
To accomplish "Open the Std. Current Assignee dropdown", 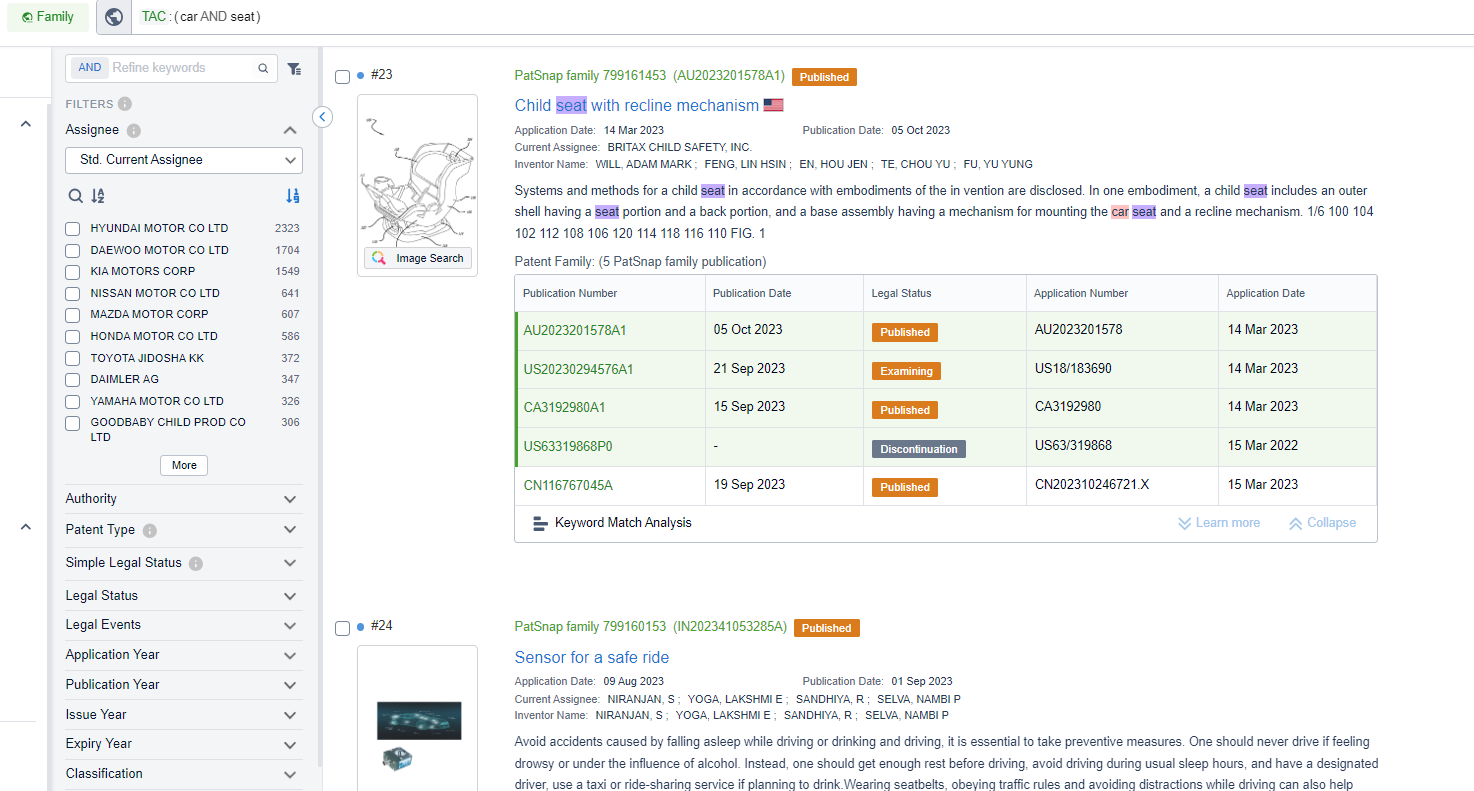I will pyautogui.click(x=184, y=160).
